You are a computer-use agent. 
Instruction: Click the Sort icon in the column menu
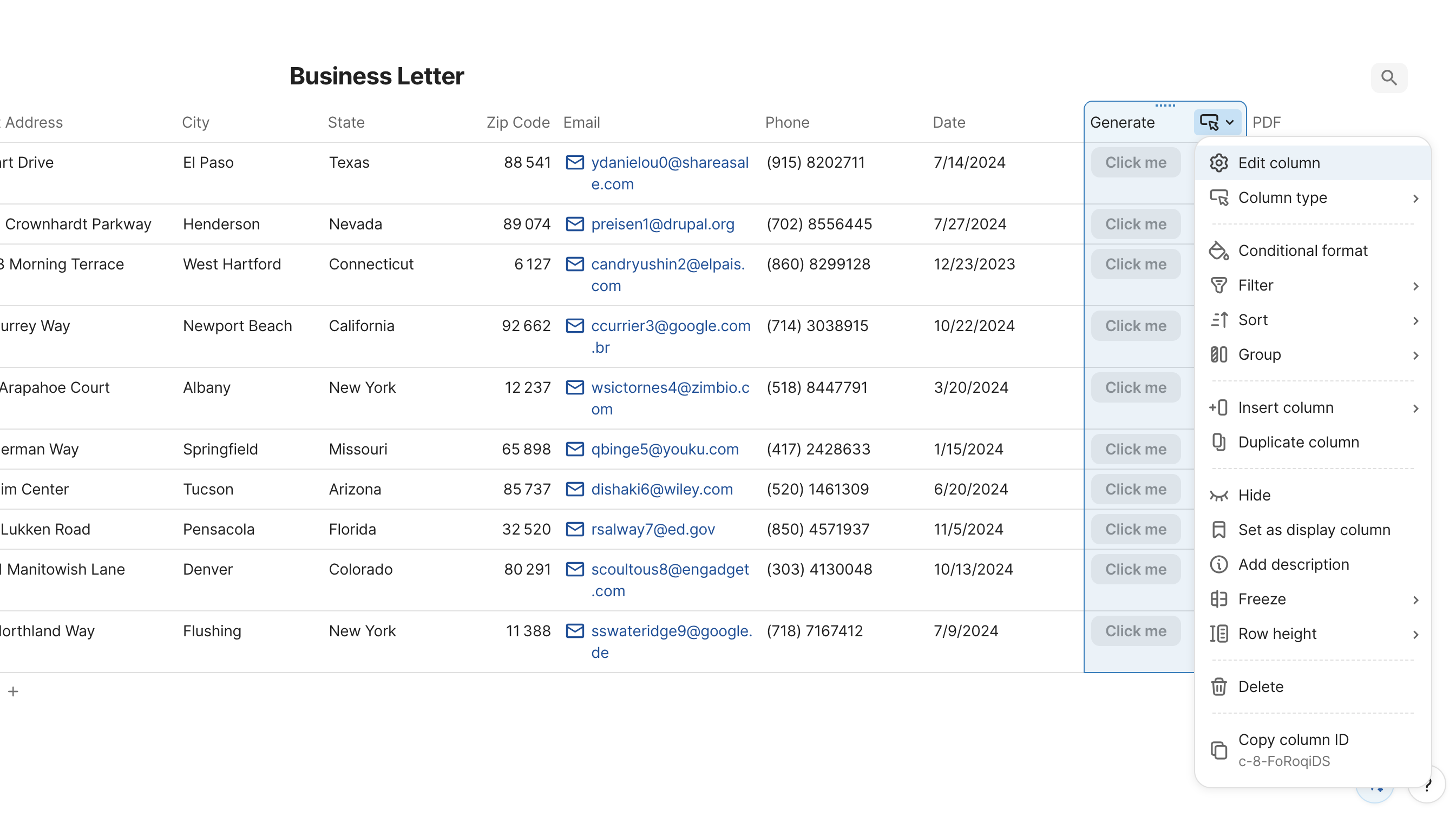pyautogui.click(x=1219, y=320)
